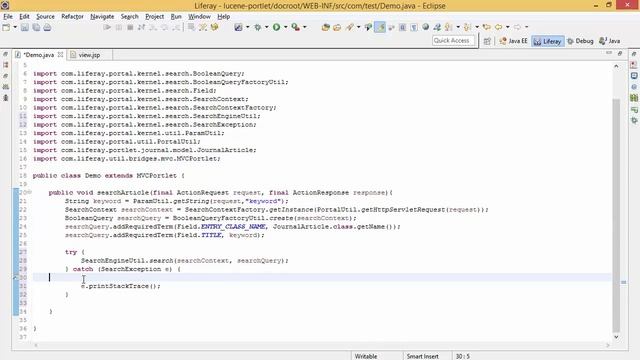Open the Source menu
The width and height of the screenshot is (640, 360).
click(x=45, y=17)
